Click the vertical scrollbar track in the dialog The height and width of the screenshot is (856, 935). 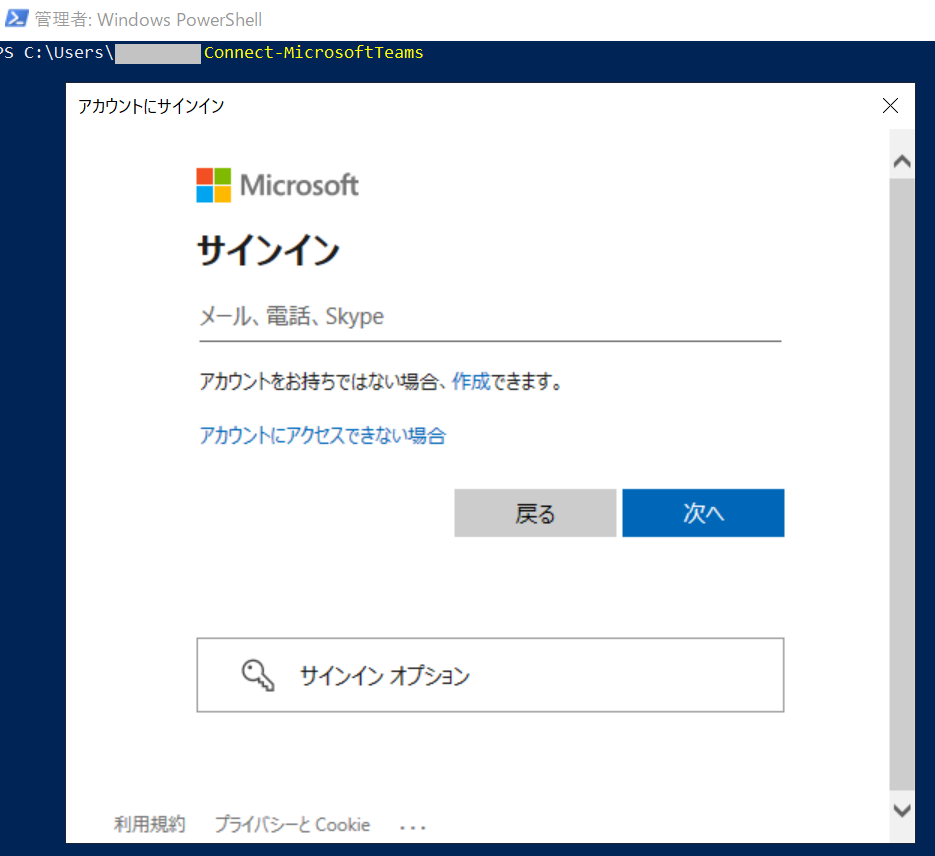pyautogui.click(x=902, y=483)
